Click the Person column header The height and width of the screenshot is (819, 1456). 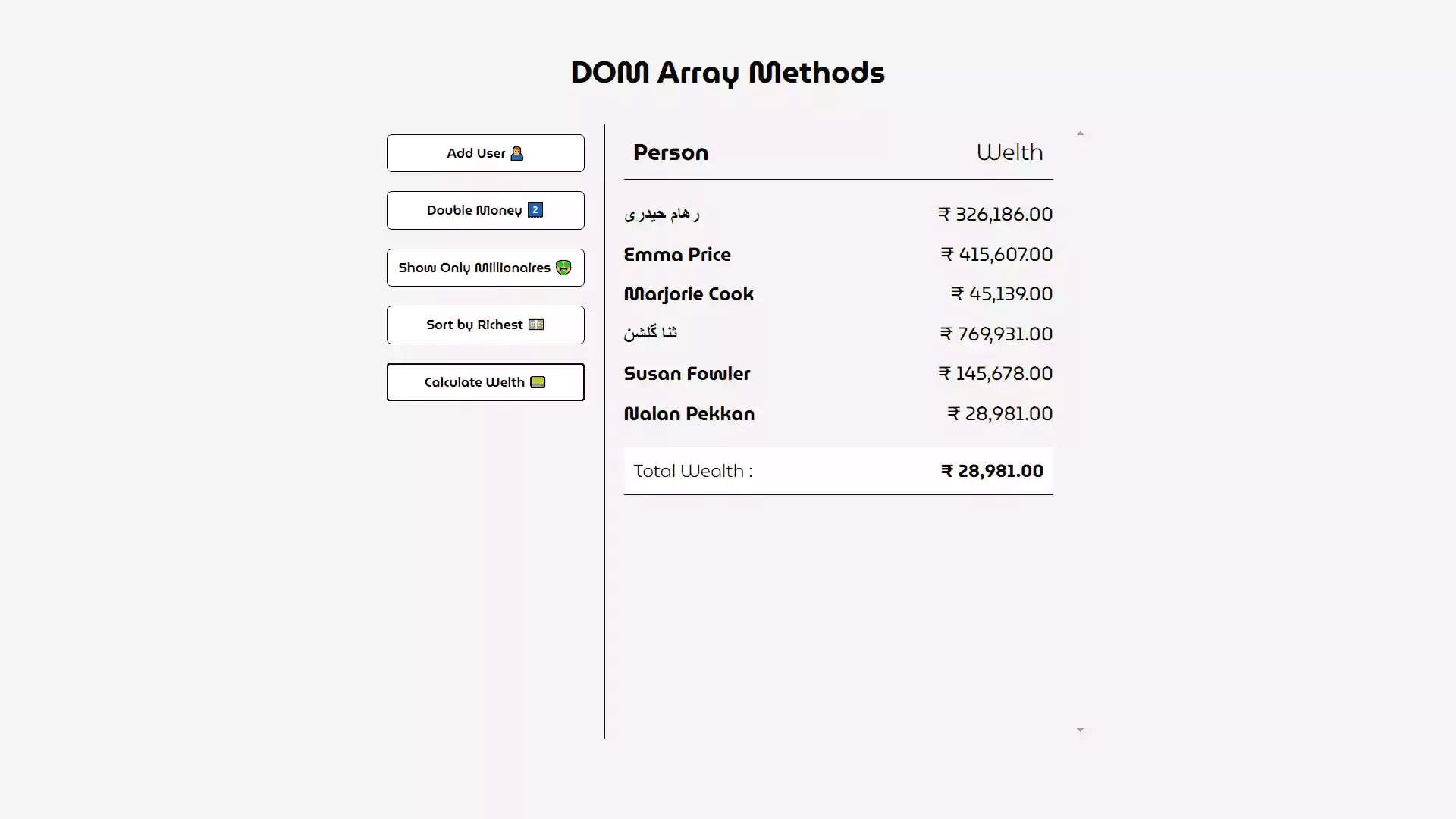[670, 152]
